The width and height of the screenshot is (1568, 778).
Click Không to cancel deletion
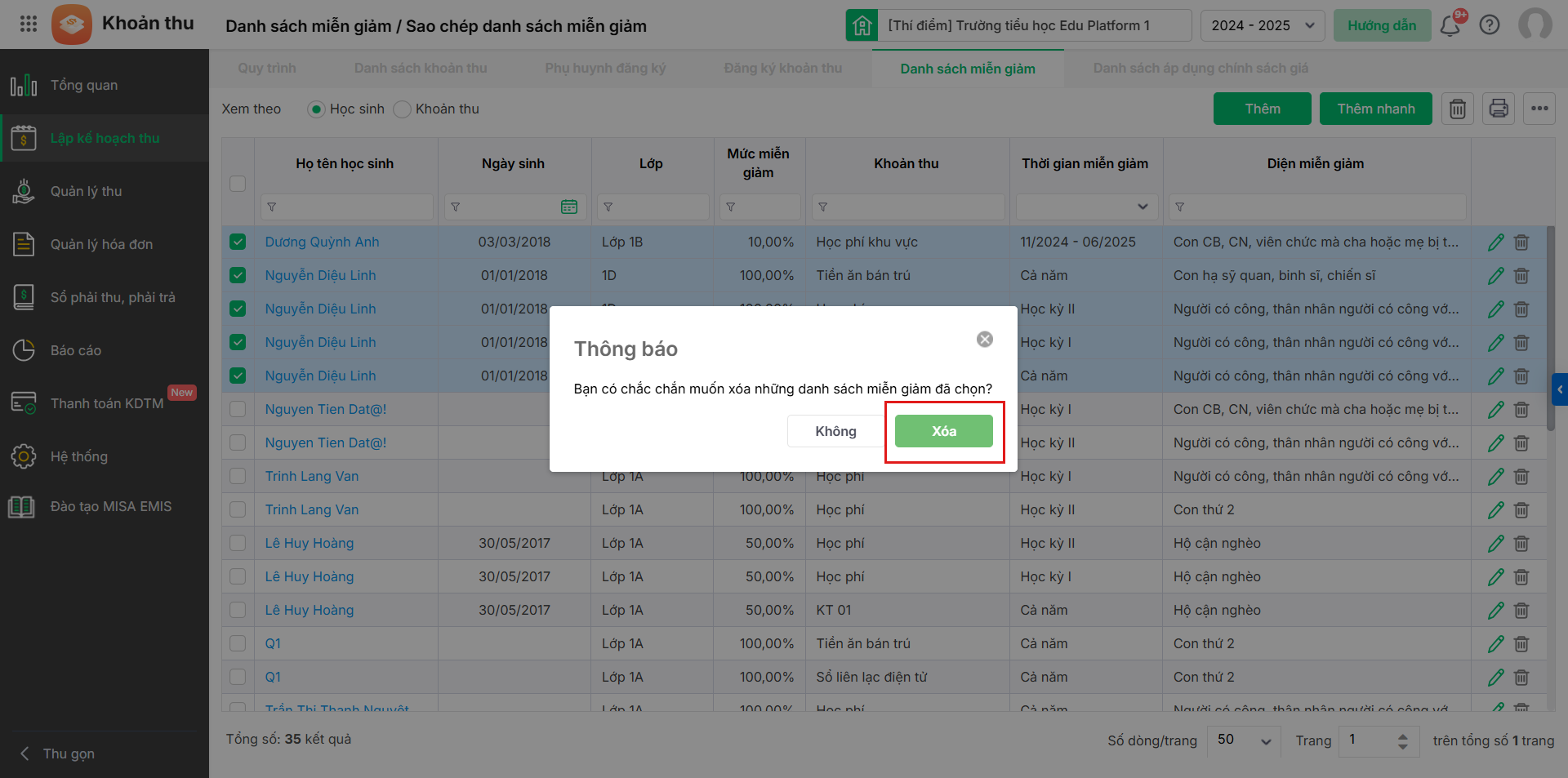[835, 431]
